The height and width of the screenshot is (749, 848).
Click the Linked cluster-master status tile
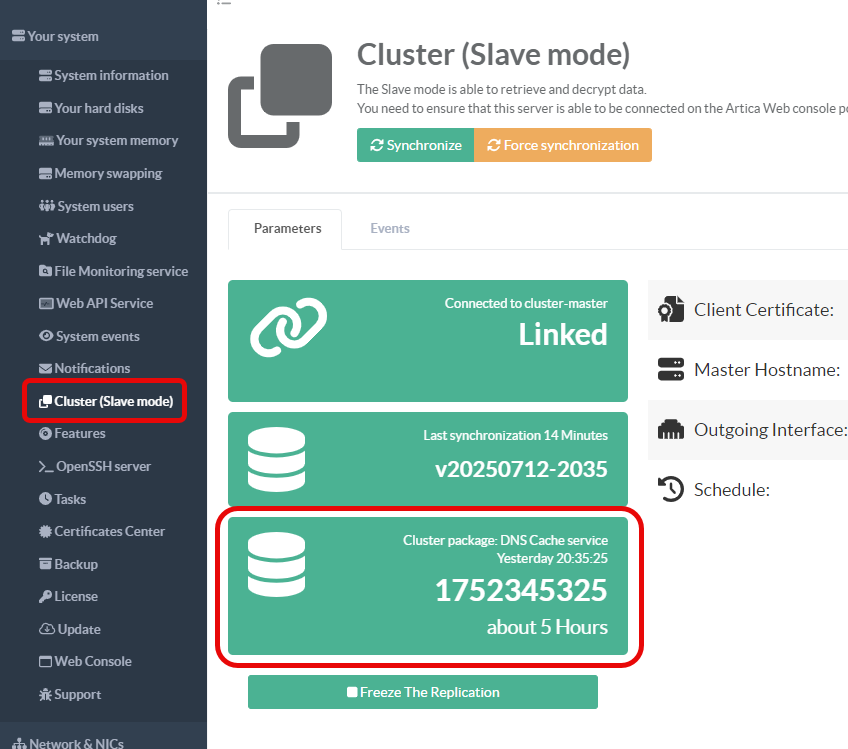(427, 340)
